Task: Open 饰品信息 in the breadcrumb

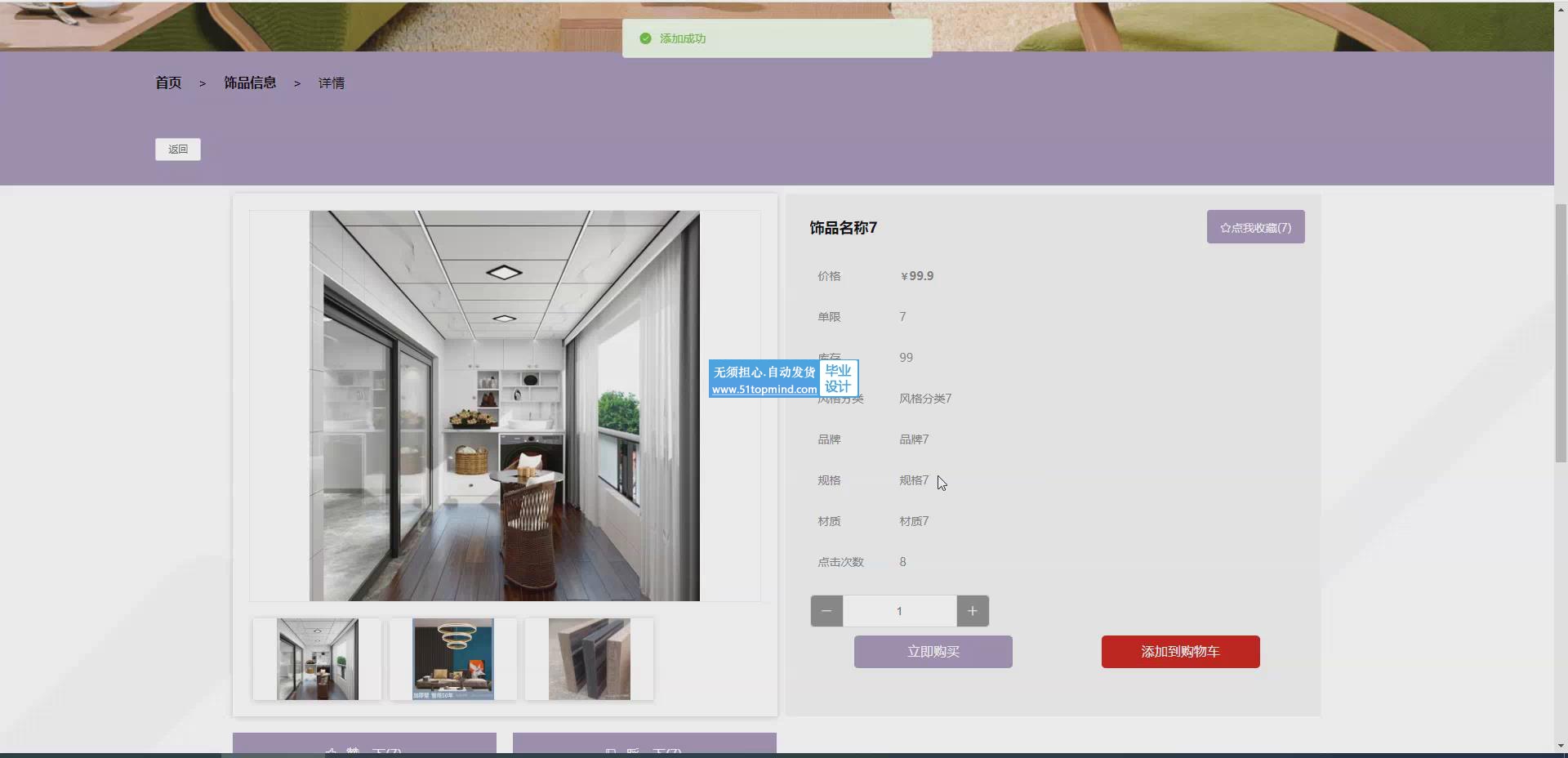Action: point(250,83)
